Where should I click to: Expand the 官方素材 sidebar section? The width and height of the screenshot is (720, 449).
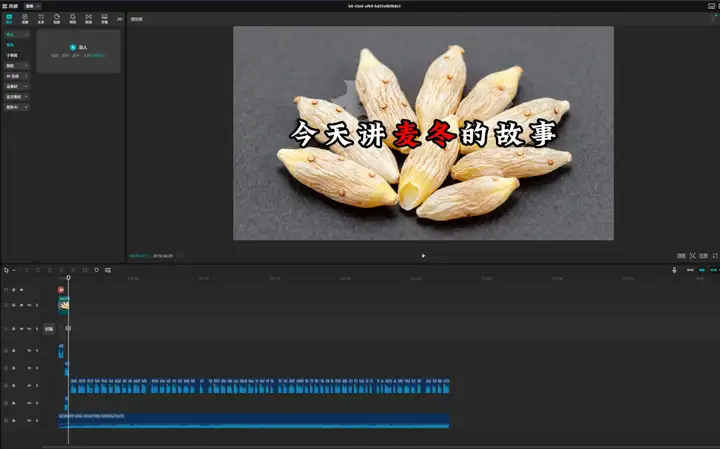tap(17, 96)
